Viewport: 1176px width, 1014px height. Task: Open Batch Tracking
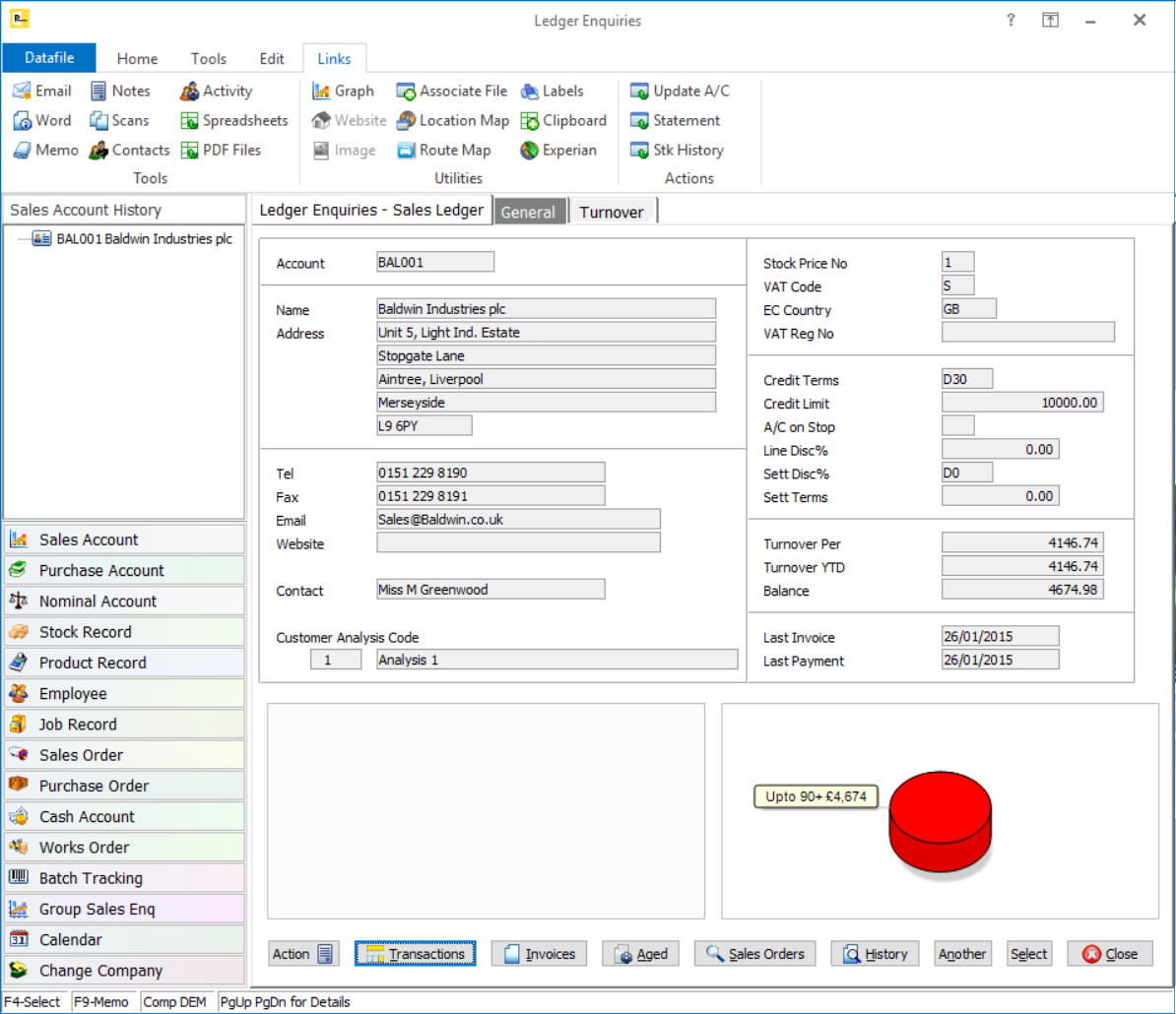pyautogui.click(x=124, y=877)
